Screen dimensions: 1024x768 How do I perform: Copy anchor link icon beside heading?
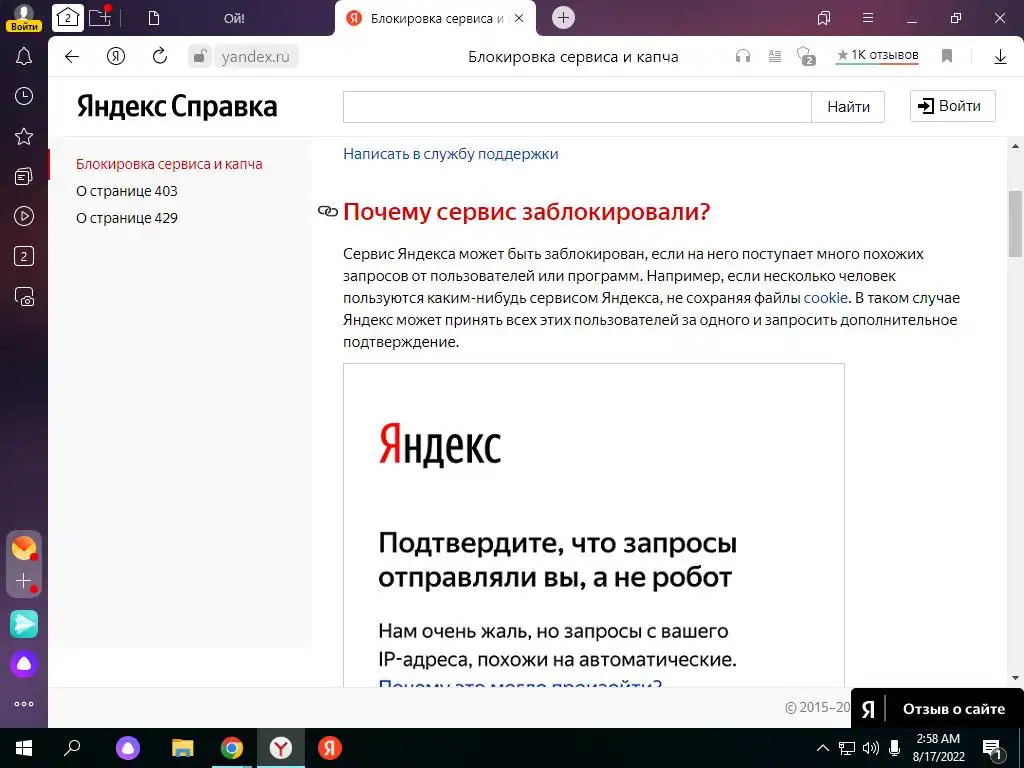[x=328, y=211]
